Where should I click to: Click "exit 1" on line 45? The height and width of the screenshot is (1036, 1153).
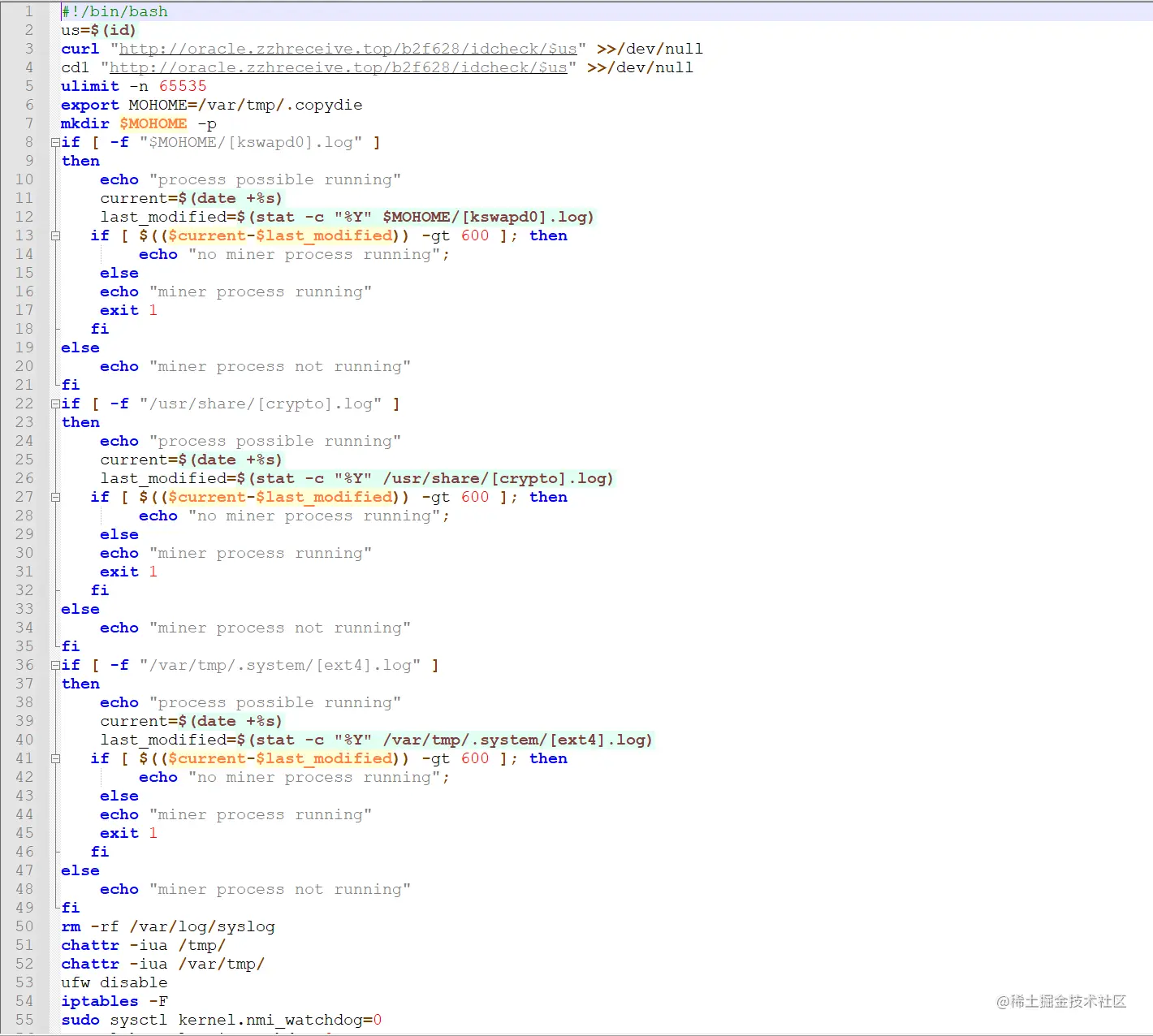(128, 833)
